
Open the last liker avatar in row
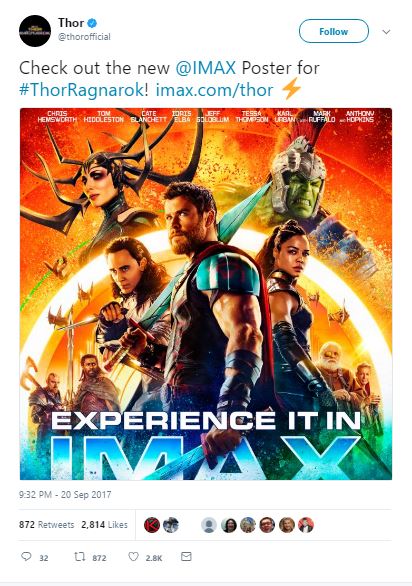305,525
